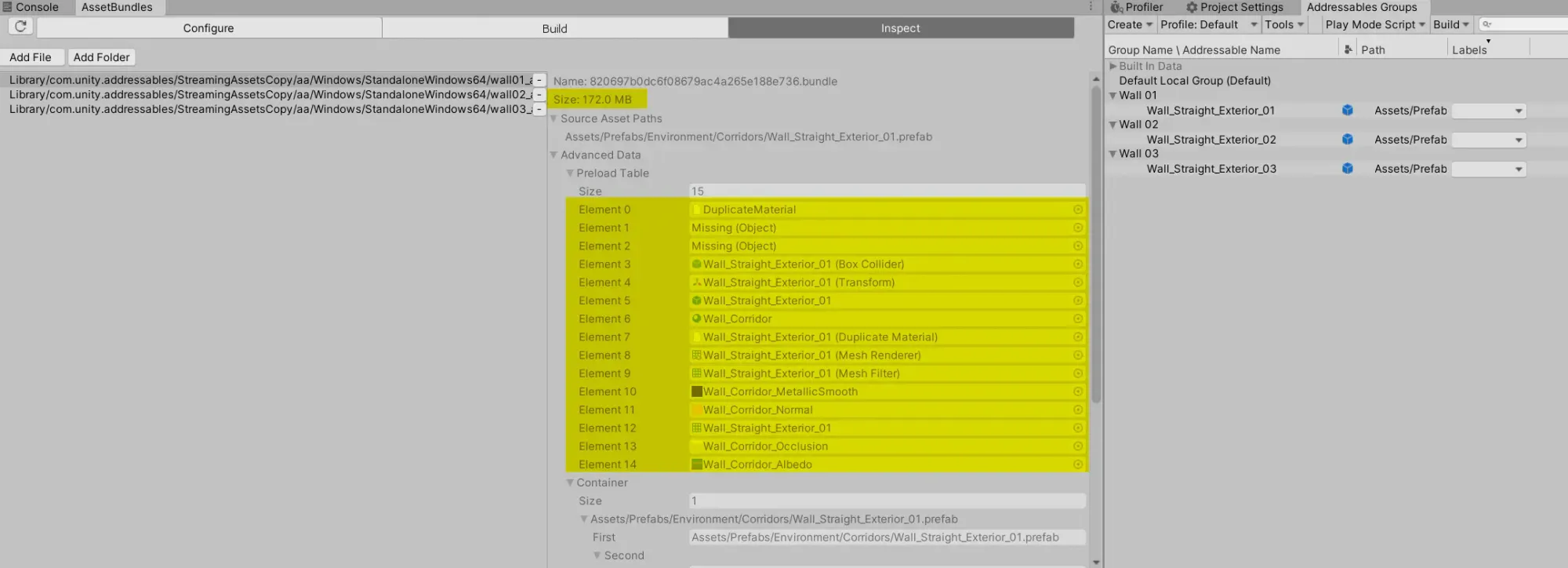Open the Labels dropdown for Wall_Straight_Exterior_02
The width and height of the screenshot is (1568, 568).
[1489, 140]
